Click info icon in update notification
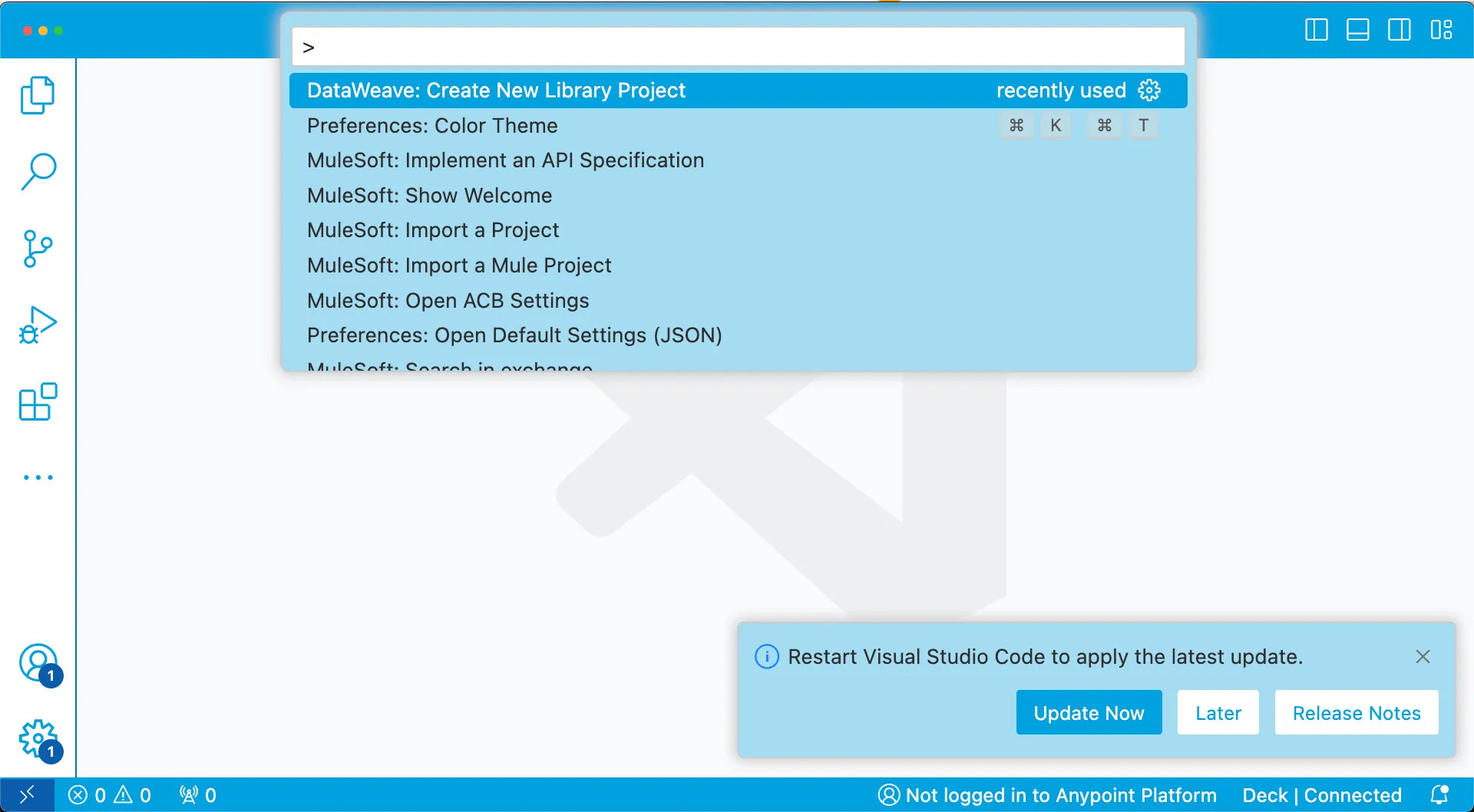 tap(767, 657)
